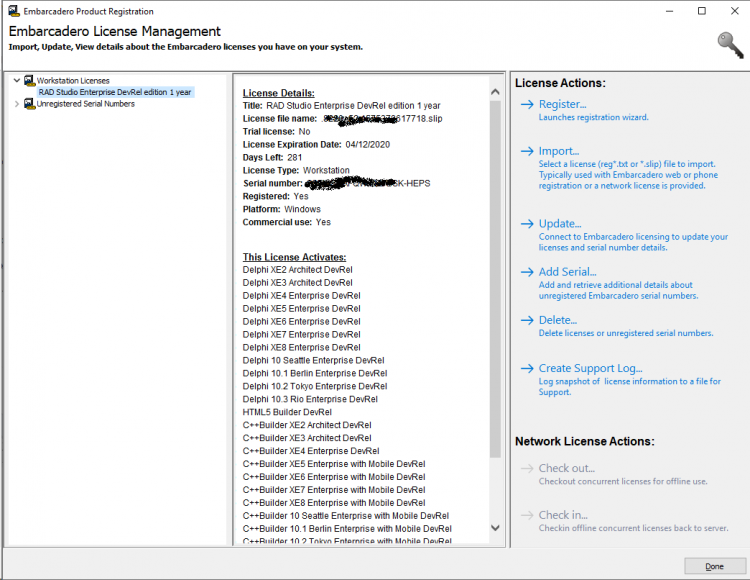Click the arrow icon beside Import
This screenshot has height=580, width=750.
527,151
